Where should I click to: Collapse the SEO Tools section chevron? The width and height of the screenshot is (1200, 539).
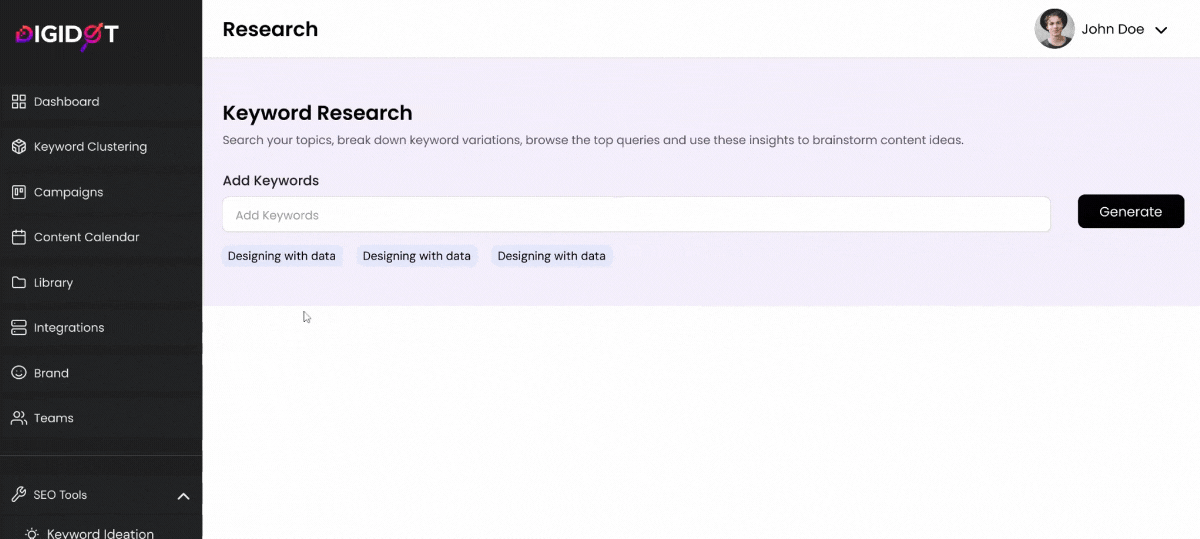click(x=183, y=496)
